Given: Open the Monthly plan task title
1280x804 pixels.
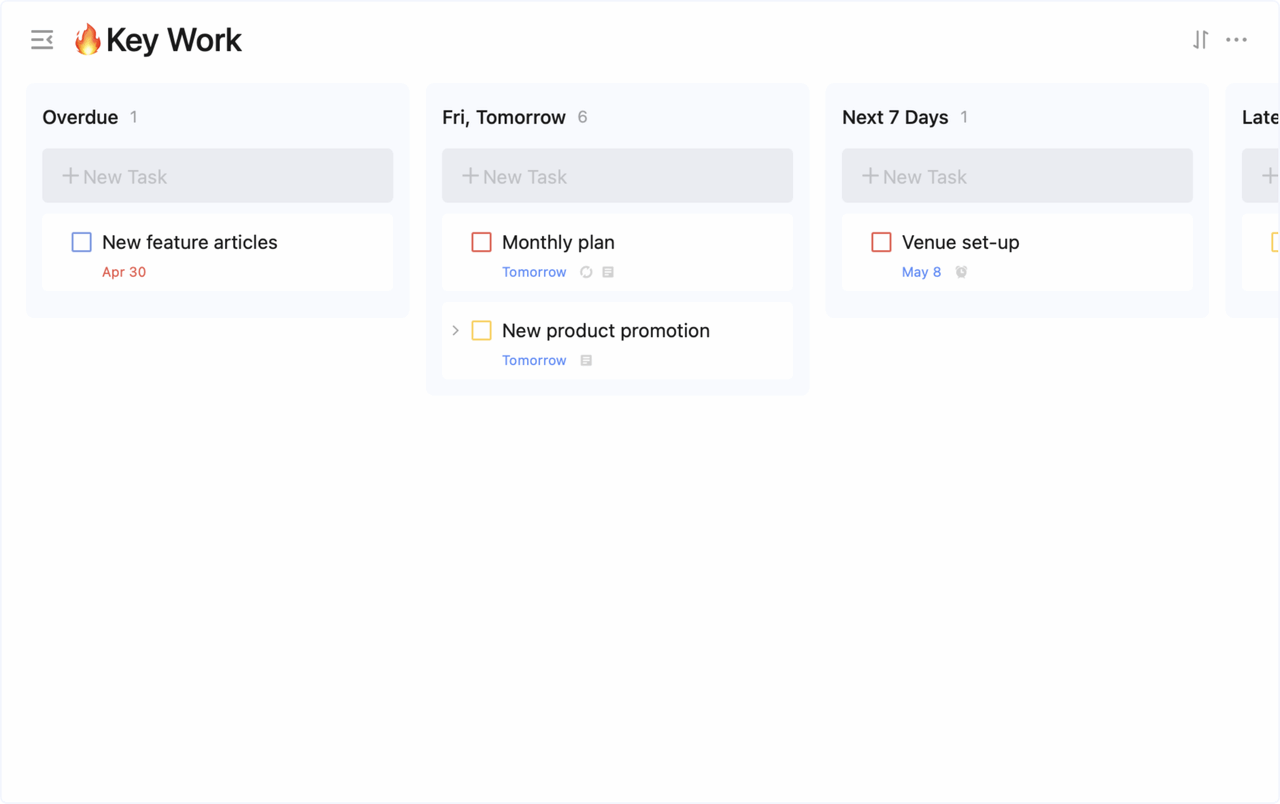Looking at the screenshot, I should point(558,242).
